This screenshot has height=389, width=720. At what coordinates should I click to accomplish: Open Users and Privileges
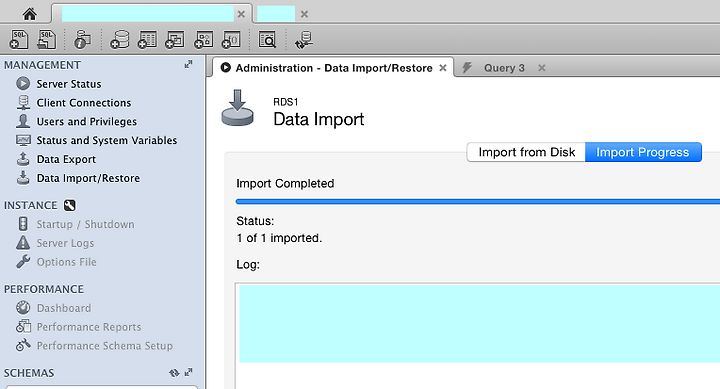pos(87,122)
